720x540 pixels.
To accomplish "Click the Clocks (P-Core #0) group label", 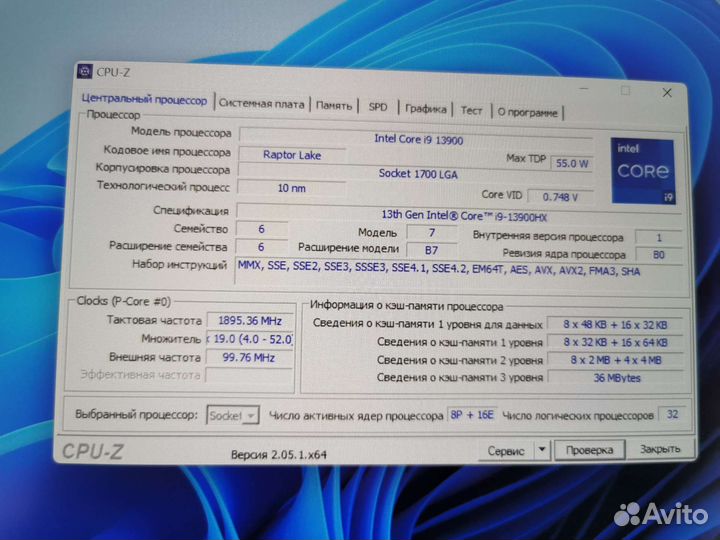I will tap(124, 301).
